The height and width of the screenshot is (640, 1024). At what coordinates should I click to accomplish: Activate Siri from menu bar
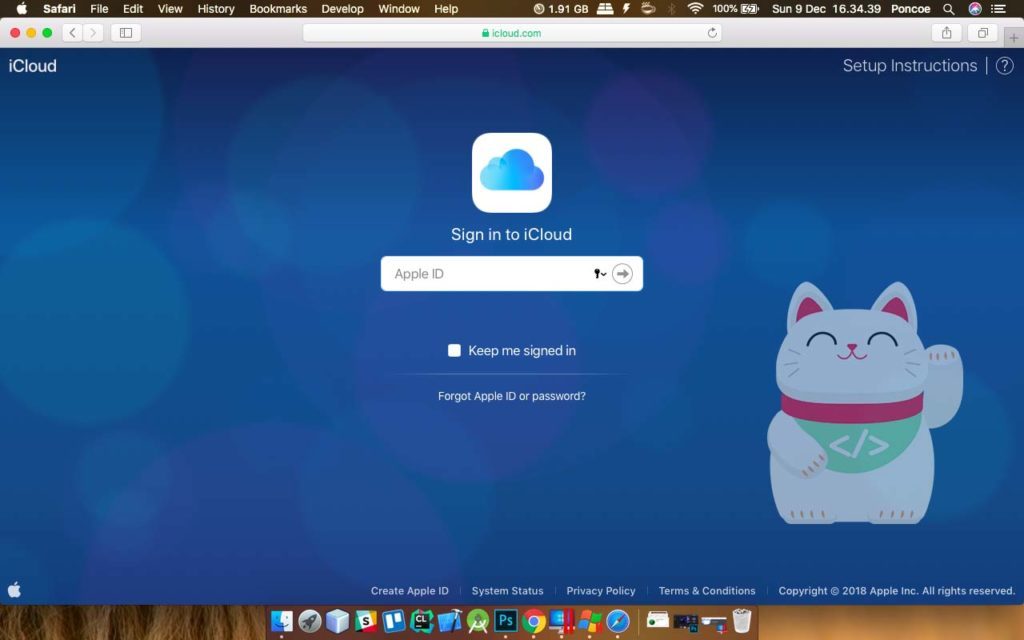pyautogui.click(x=974, y=9)
